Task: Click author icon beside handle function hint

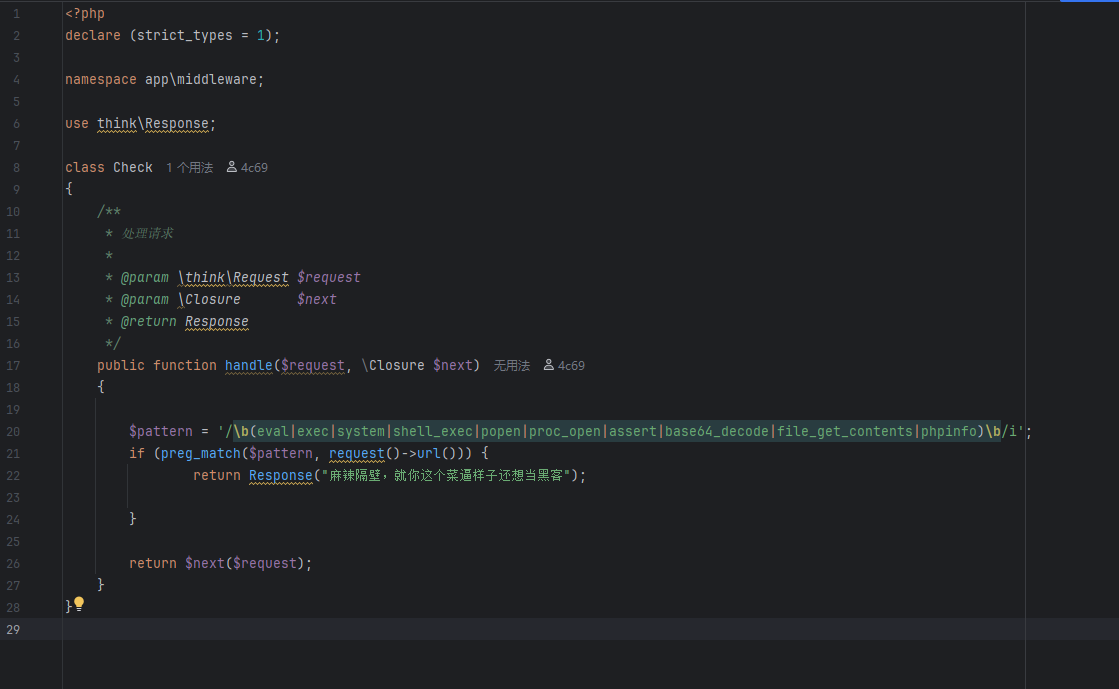Action: pos(549,366)
